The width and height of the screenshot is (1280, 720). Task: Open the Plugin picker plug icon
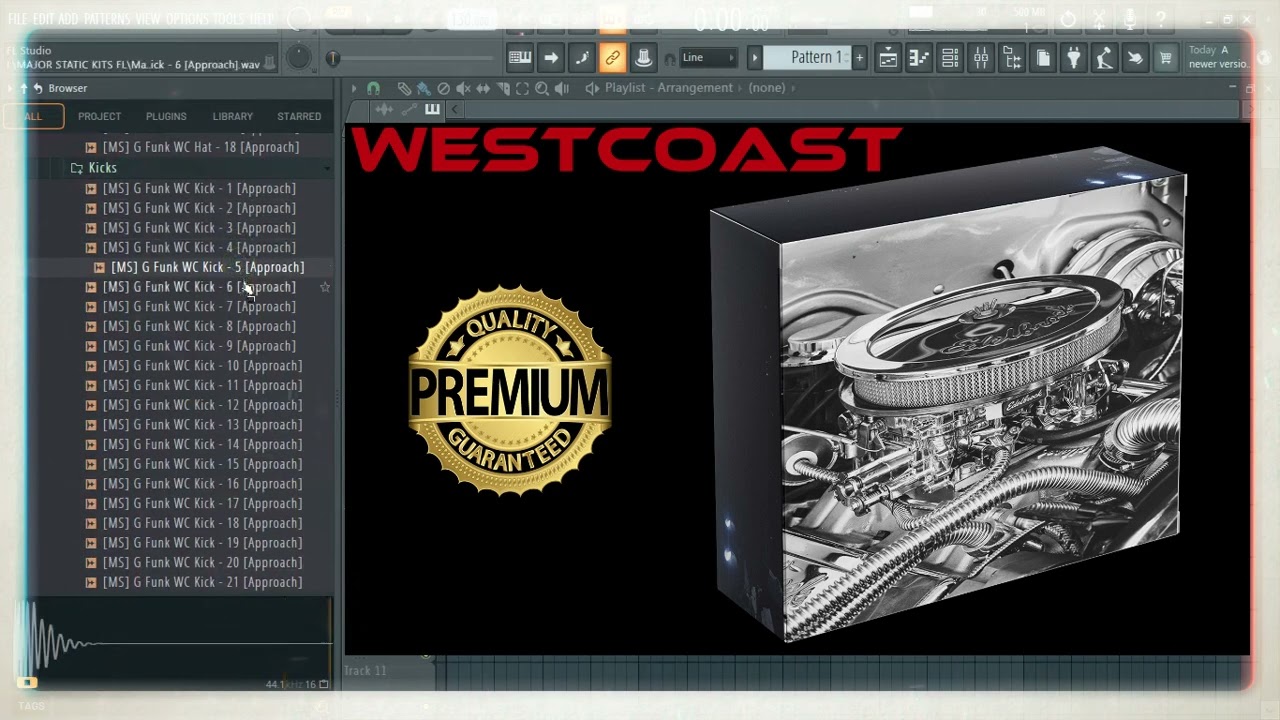point(1073,58)
